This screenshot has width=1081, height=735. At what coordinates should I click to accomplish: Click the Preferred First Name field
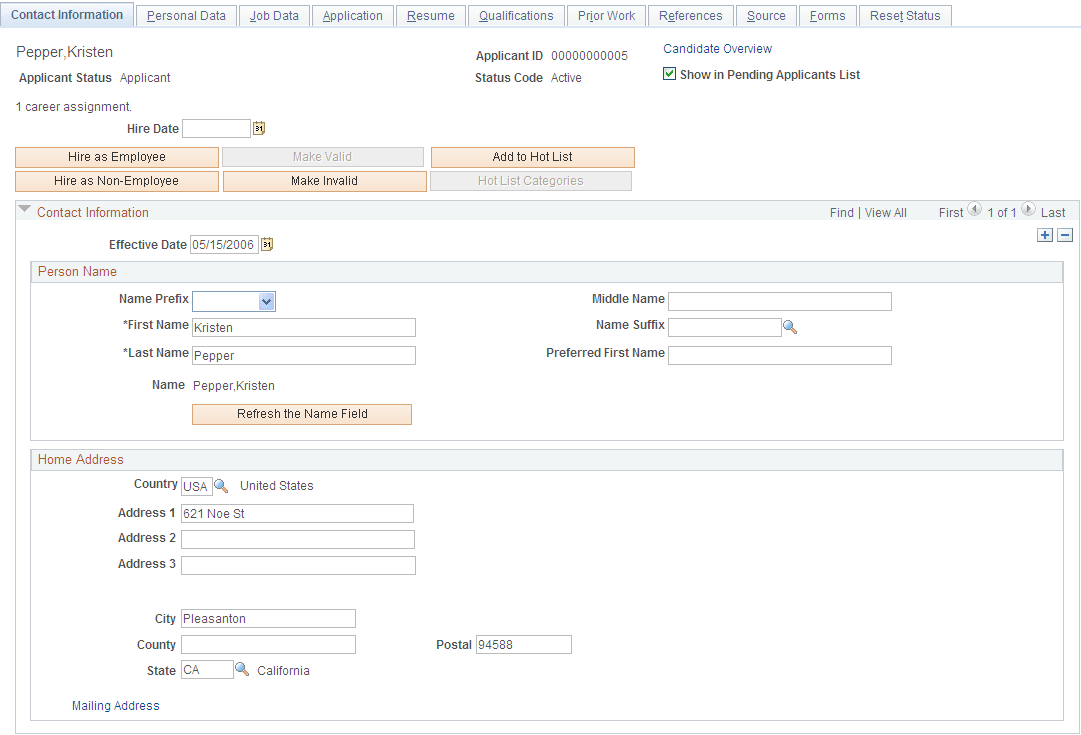(x=780, y=355)
